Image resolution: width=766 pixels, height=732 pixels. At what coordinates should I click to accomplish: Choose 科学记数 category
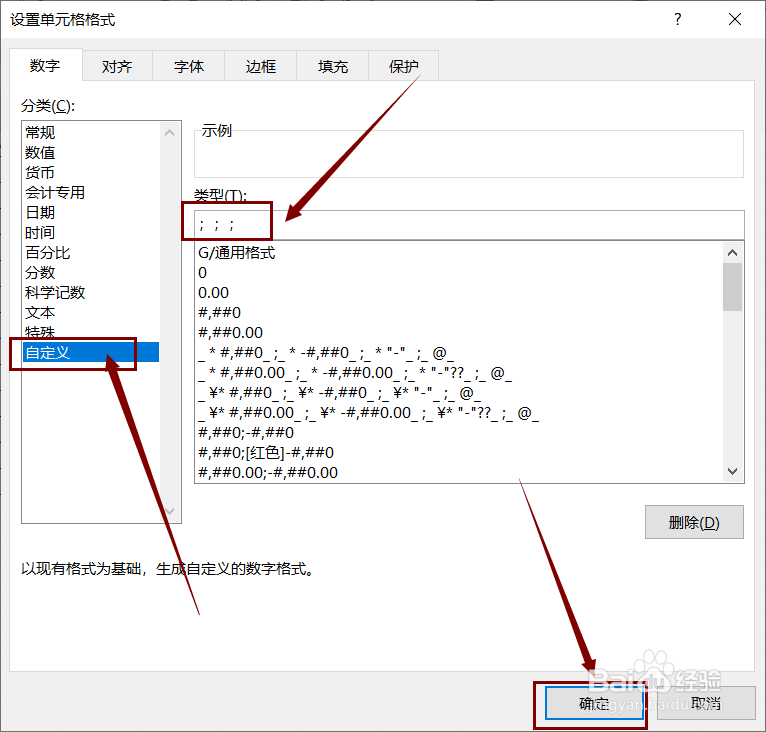[x=91, y=293]
